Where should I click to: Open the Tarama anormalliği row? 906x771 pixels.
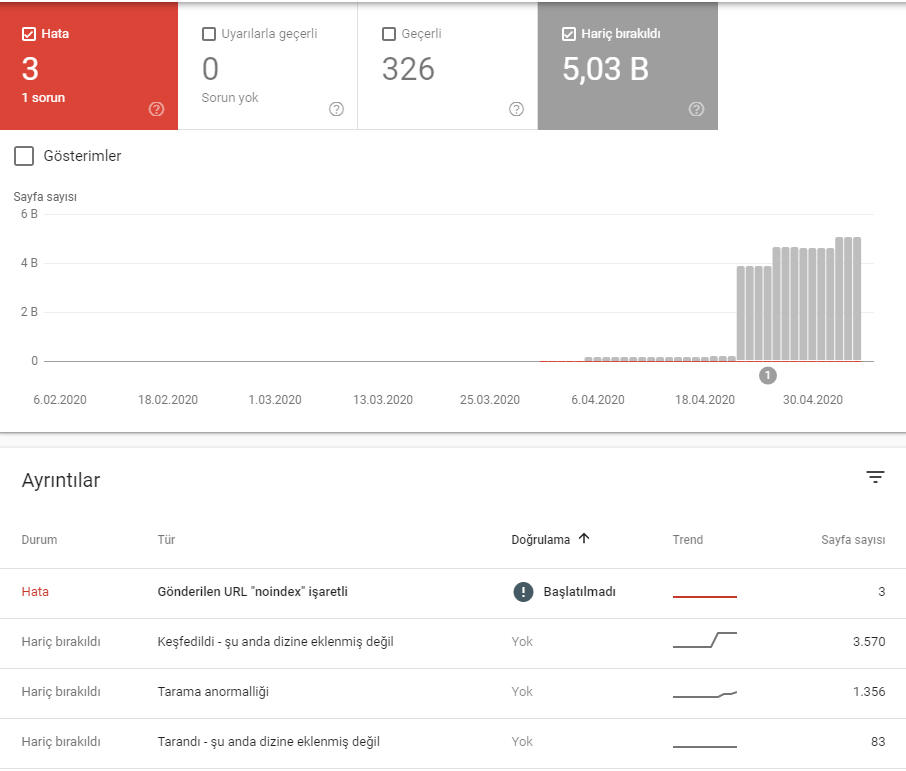(x=453, y=694)
